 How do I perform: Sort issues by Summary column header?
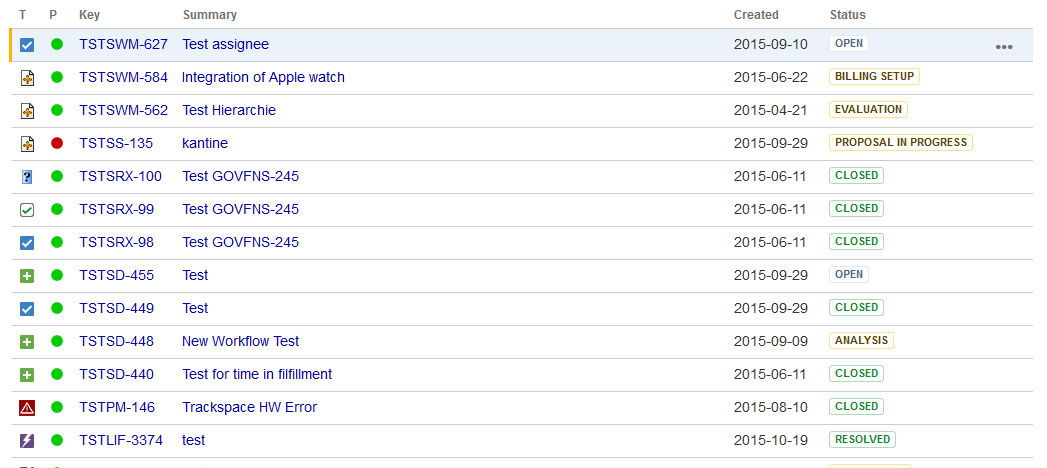click(x=209, y=15)
